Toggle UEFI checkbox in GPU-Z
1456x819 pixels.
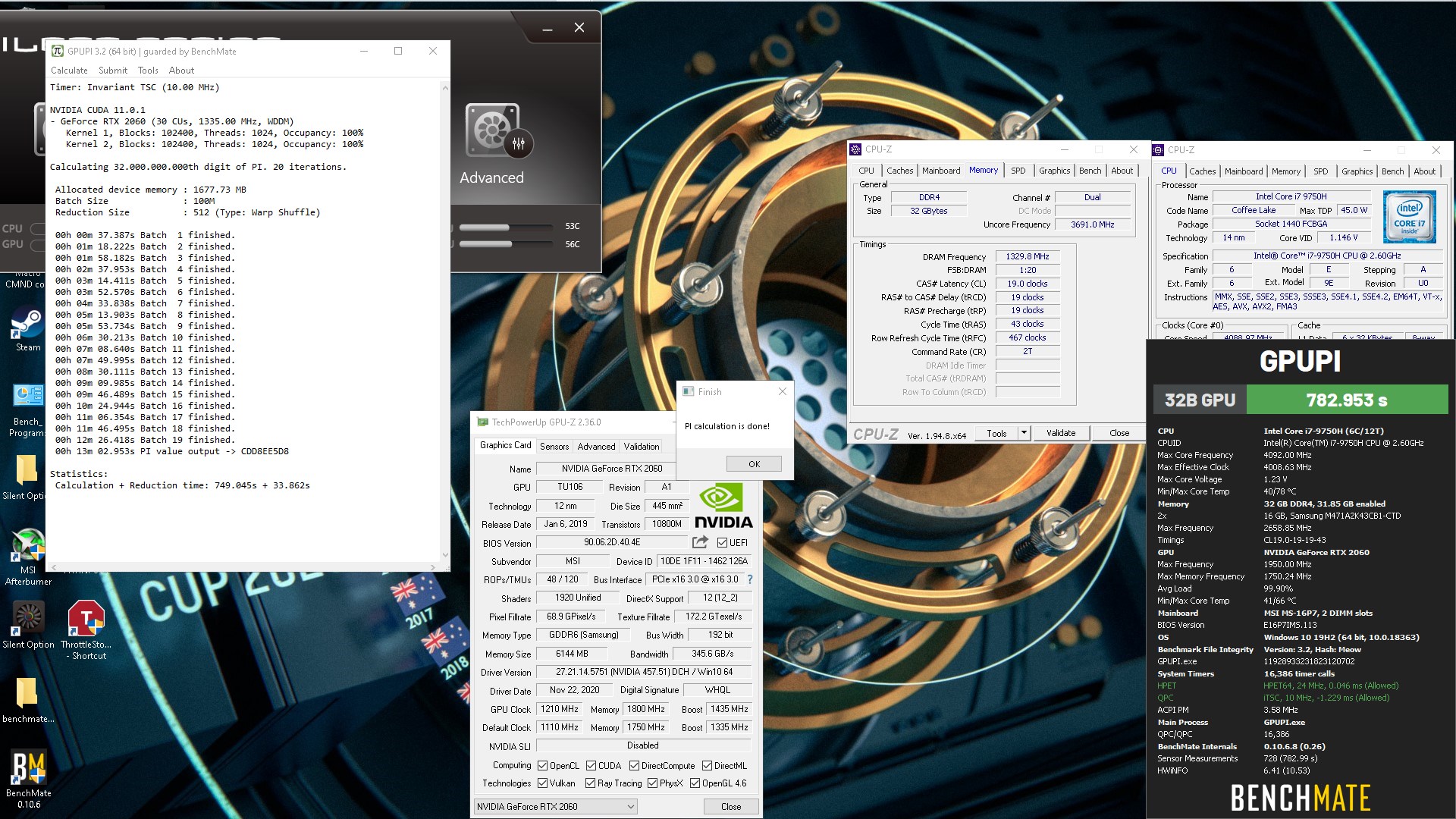pyautogui.click(x=722, y=543)
